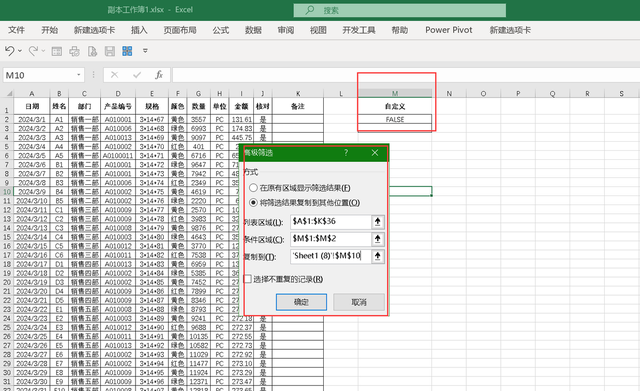Collapse dialog via 条件区域 range selector arrow

pos(378,239)
